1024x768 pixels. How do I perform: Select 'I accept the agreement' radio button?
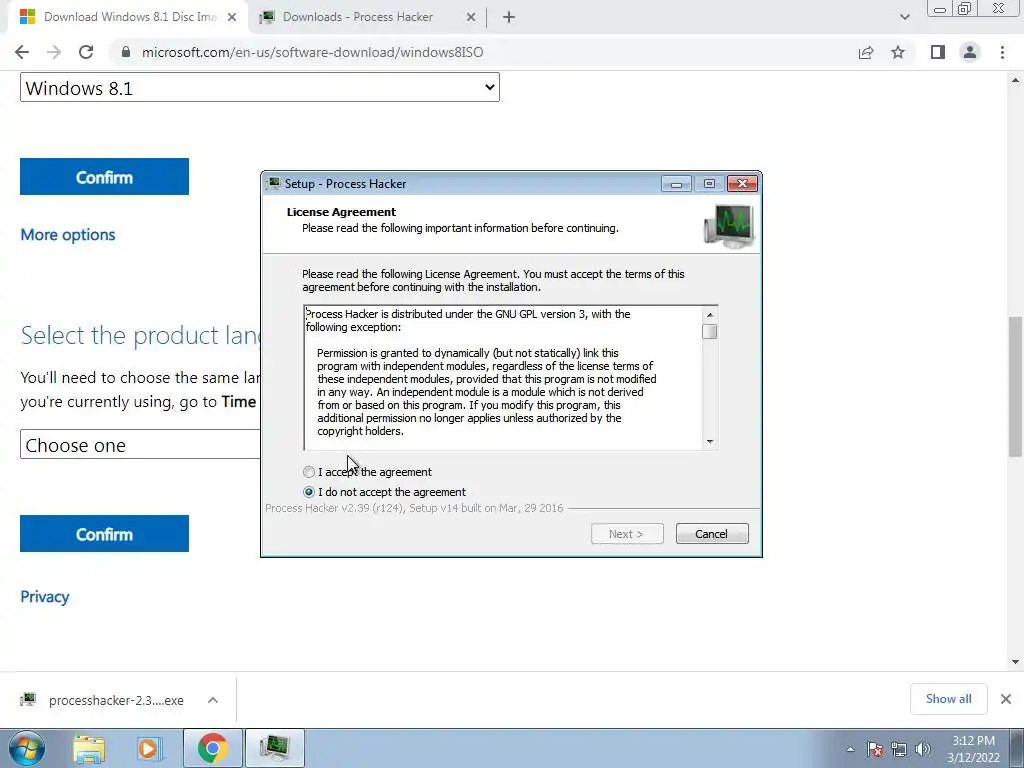tap(309, 472)
